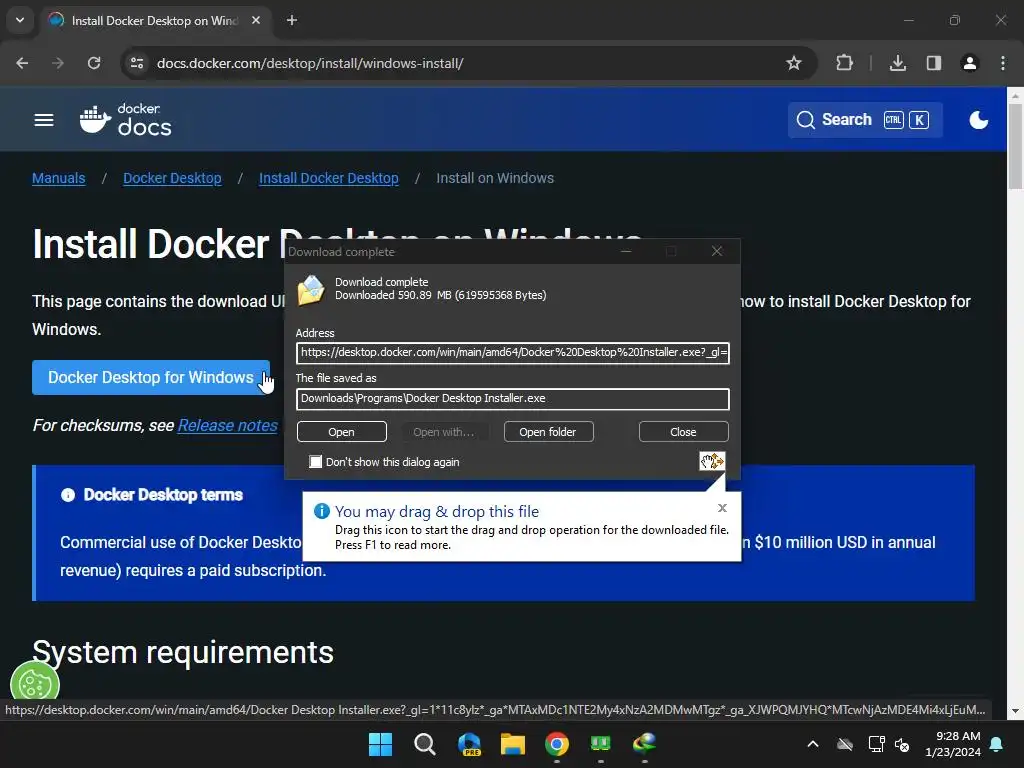Screen dimensions: 1024x768
Task: Launch Edge Preview from taskbar
Action: 469,744
